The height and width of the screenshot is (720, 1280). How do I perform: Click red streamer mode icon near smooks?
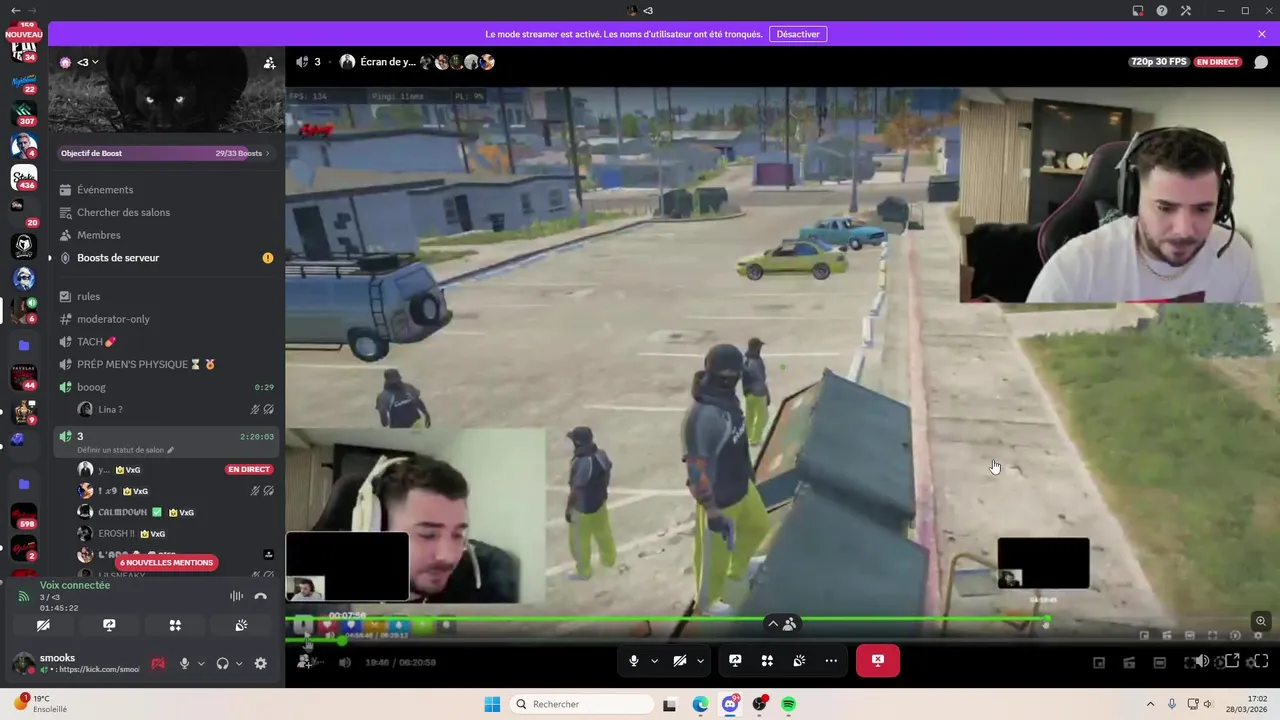click(158, 663)
